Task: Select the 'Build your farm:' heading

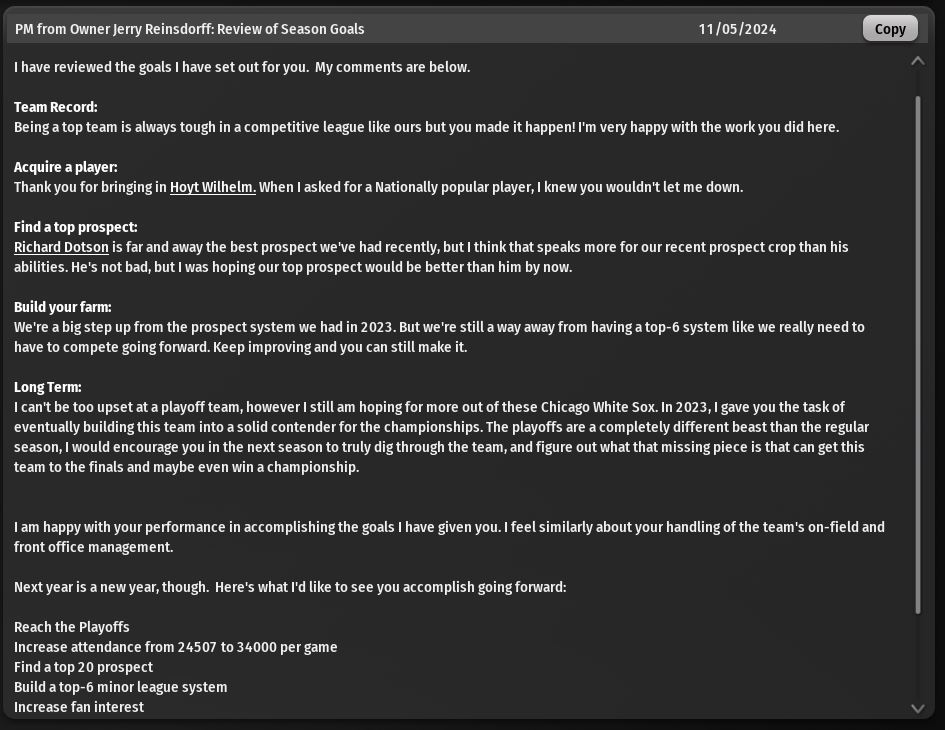Action: pos(63,307)
